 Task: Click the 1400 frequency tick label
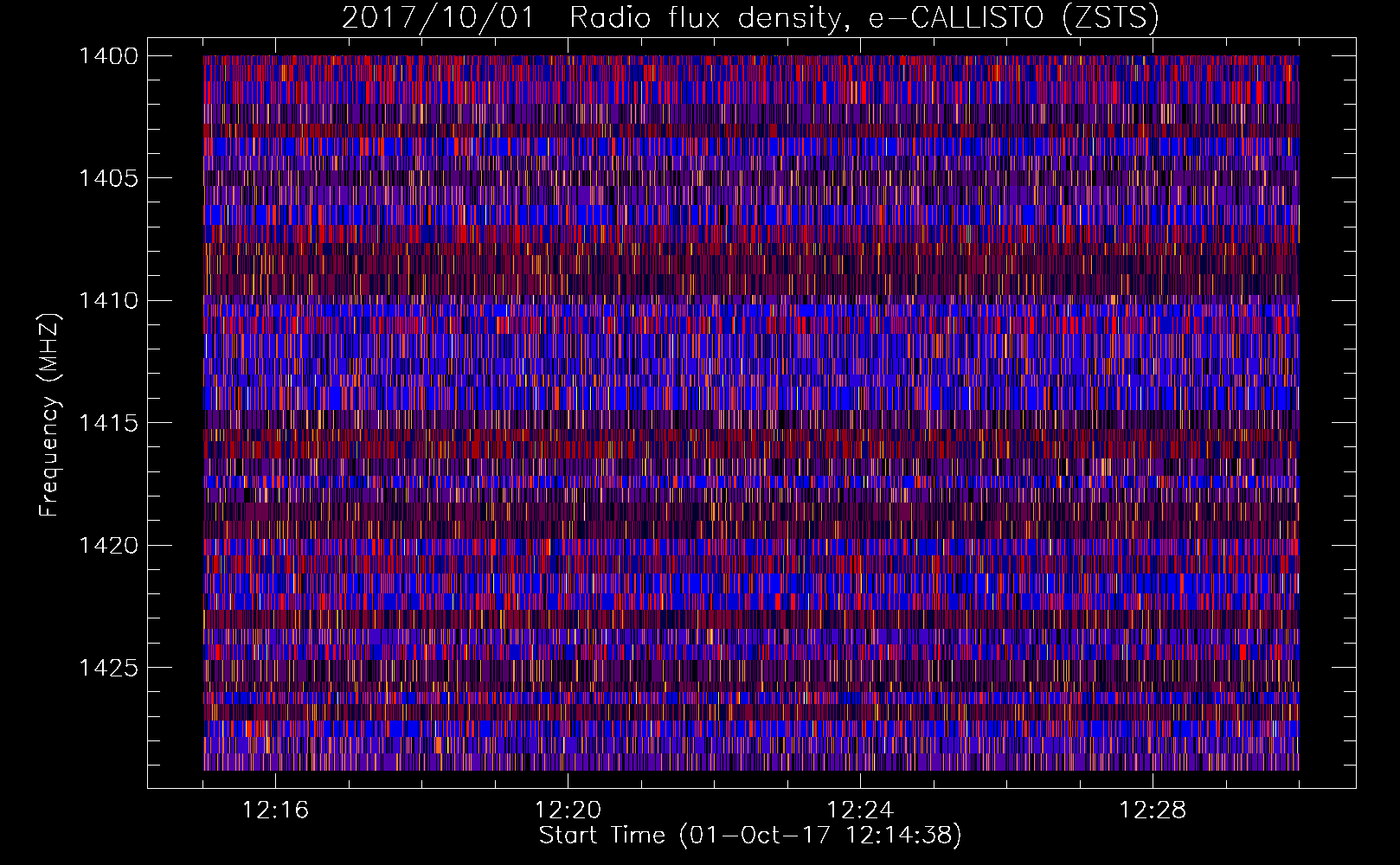click(108, 56)
